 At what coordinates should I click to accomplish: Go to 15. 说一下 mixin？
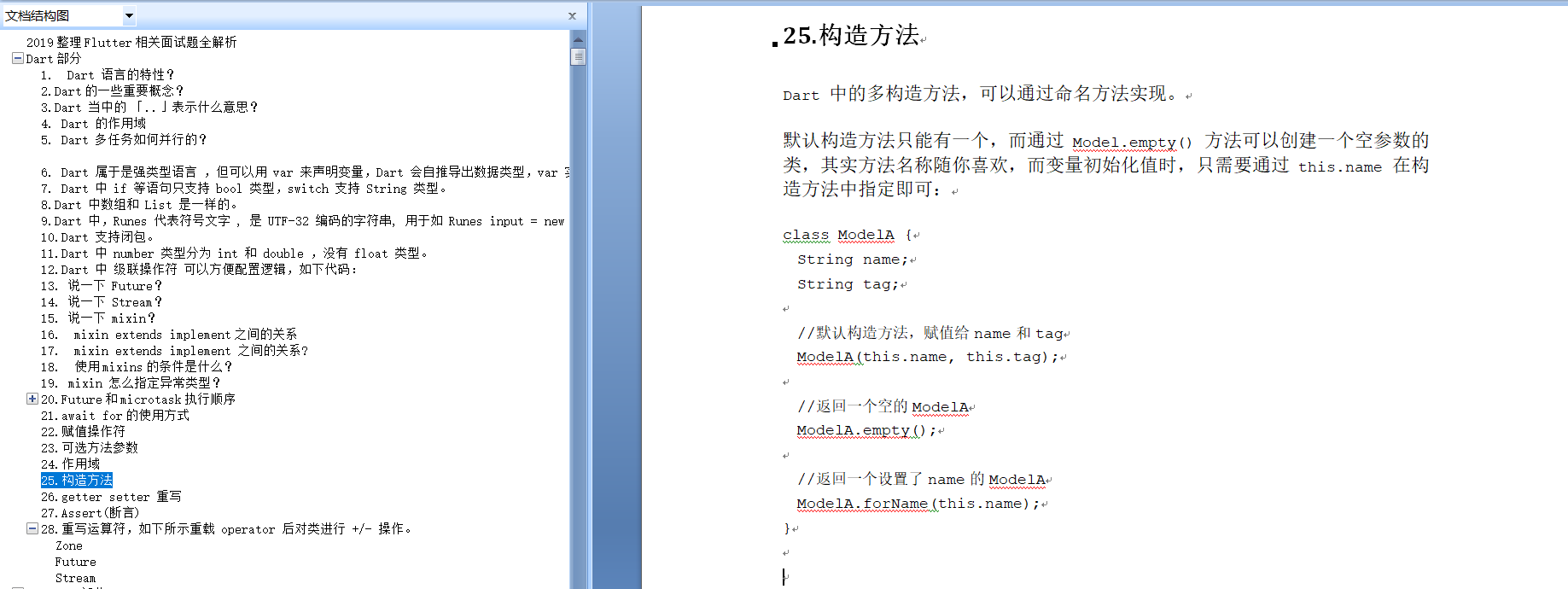click(98, 318)
